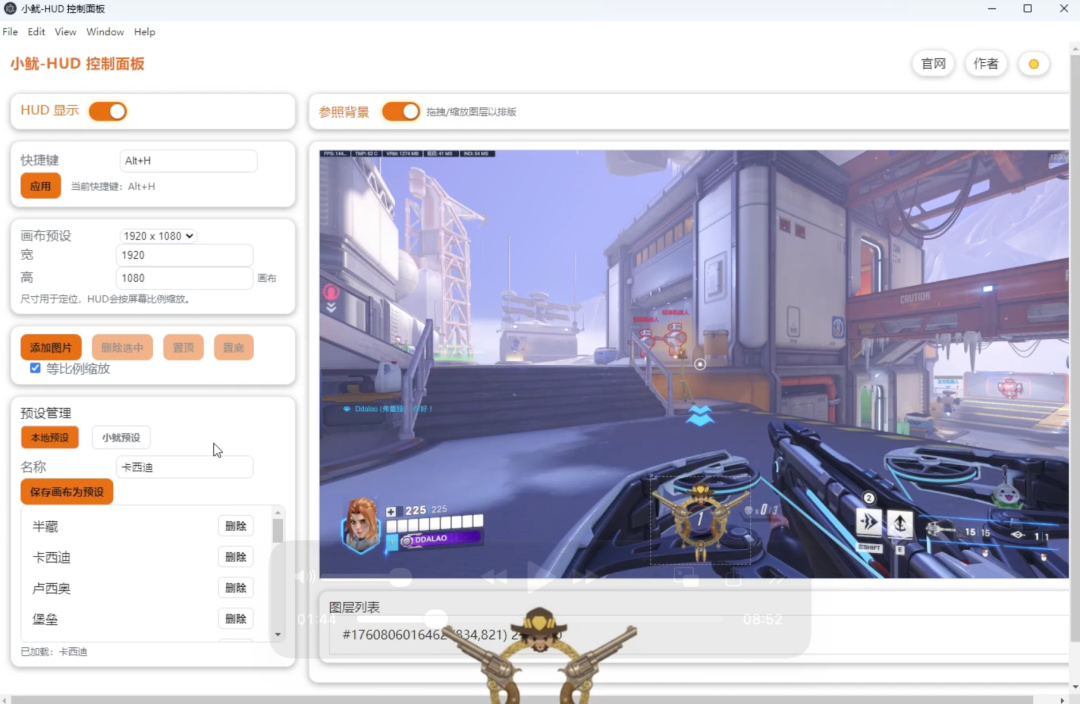Screen dimensions: 1080x704
Task: Toggle the HUD 显示 switch
Action: coord(108,111)
